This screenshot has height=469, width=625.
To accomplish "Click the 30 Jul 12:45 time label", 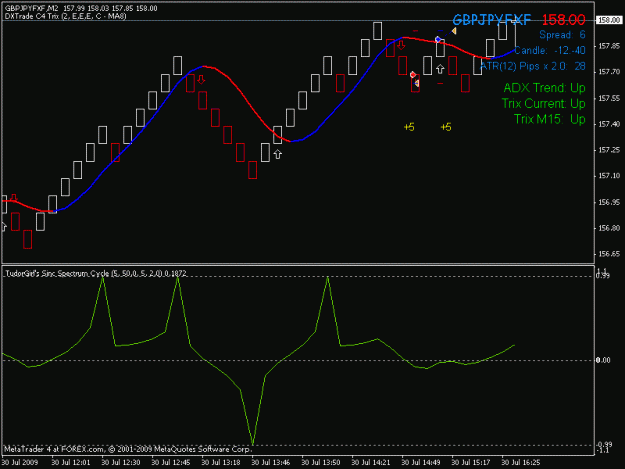I will 171,462.
